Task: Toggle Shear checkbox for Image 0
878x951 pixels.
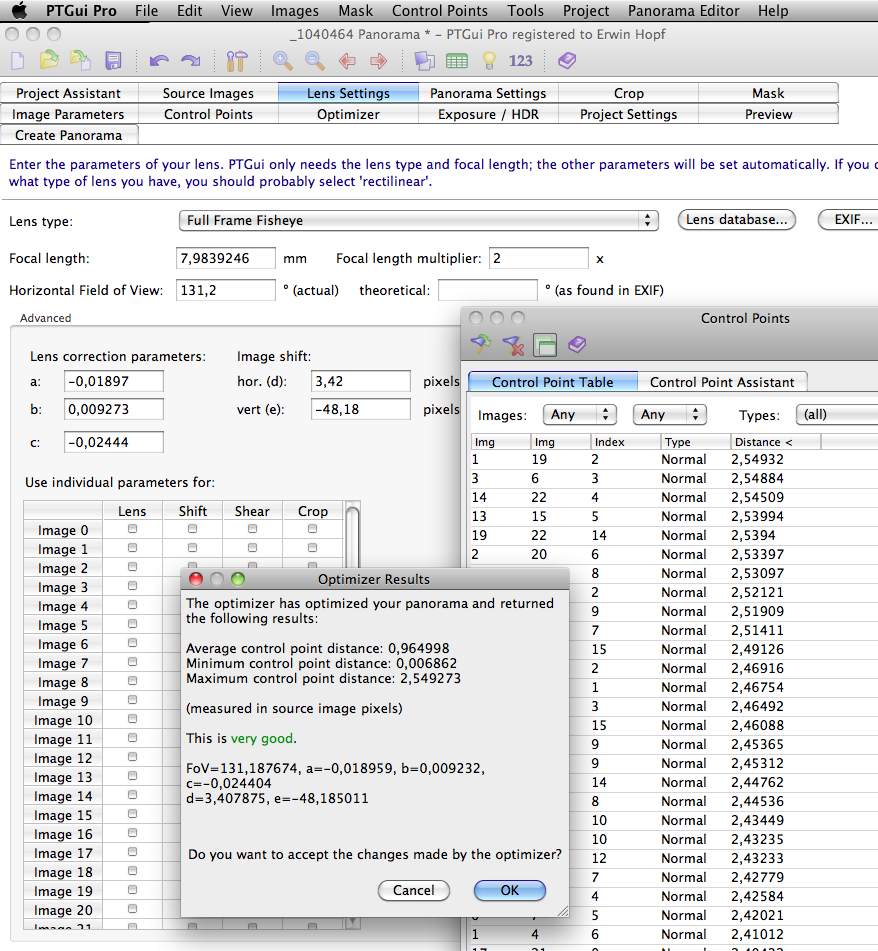Action: pyautogui.click(x=252, y=529)
